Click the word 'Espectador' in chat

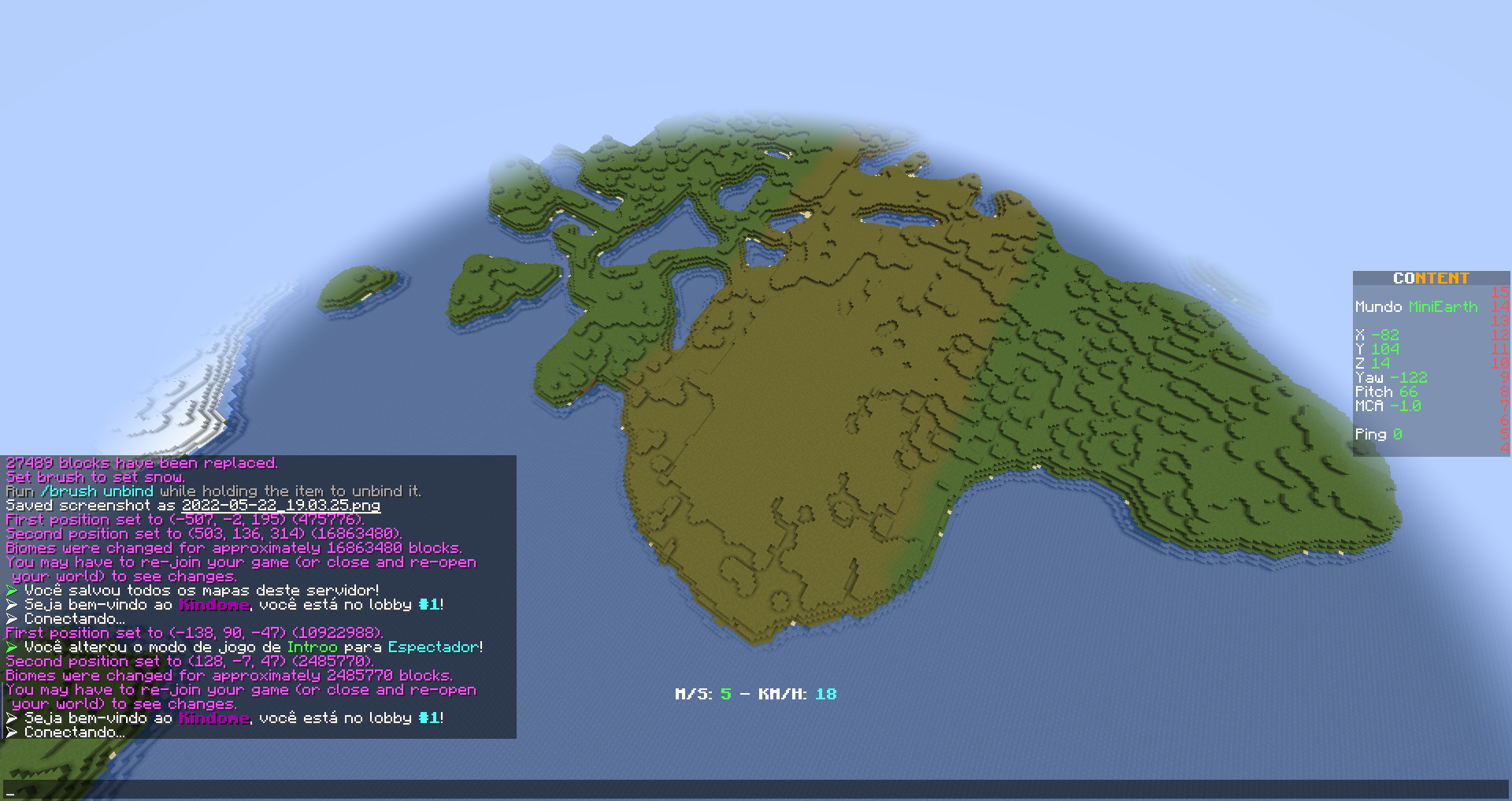click(432, 647)
